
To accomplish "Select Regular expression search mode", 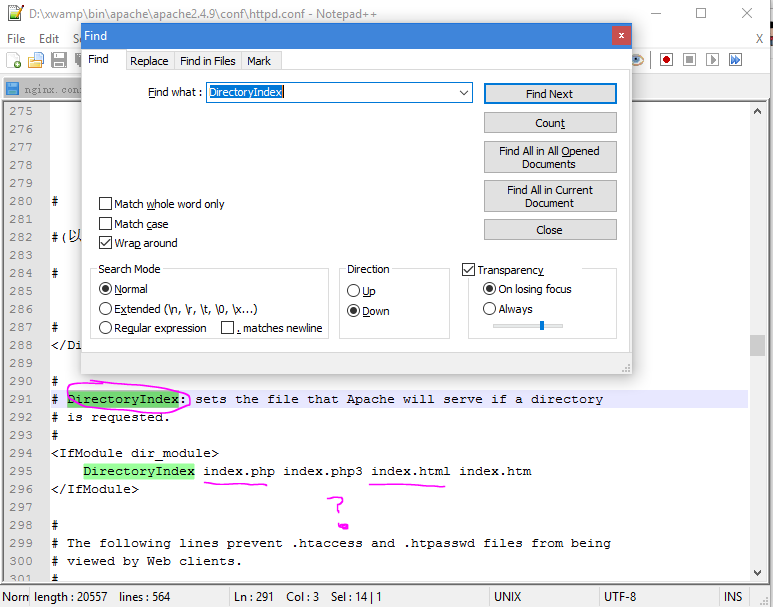I will coord(105,328).
